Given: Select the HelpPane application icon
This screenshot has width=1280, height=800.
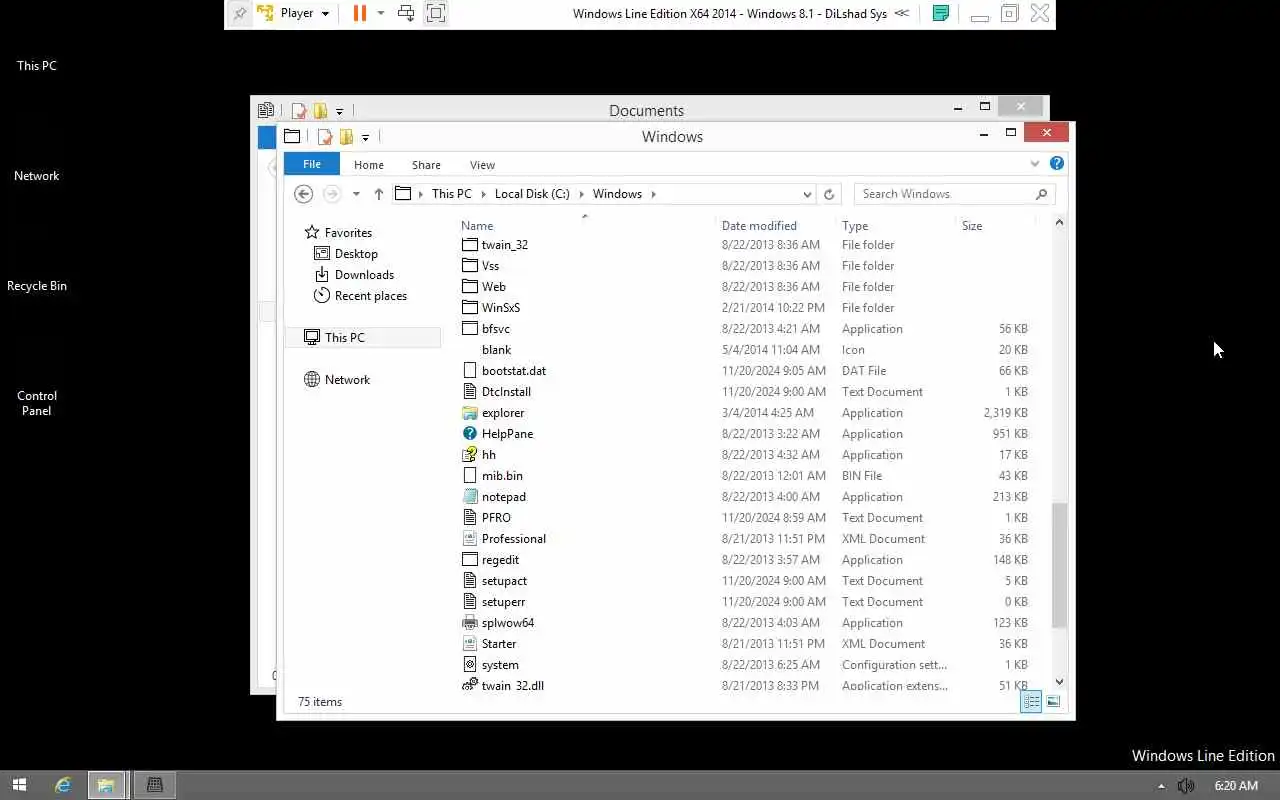Looking at the screenshot, I should 470,434.
